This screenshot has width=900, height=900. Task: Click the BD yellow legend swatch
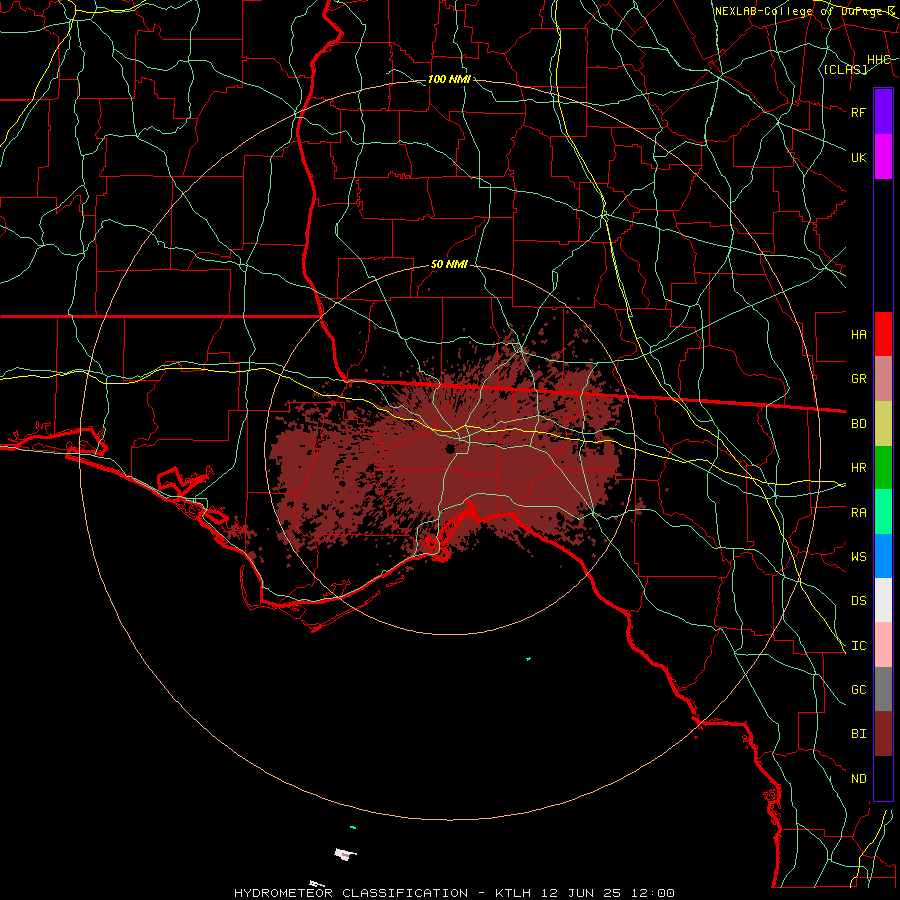tap(883, 423)
